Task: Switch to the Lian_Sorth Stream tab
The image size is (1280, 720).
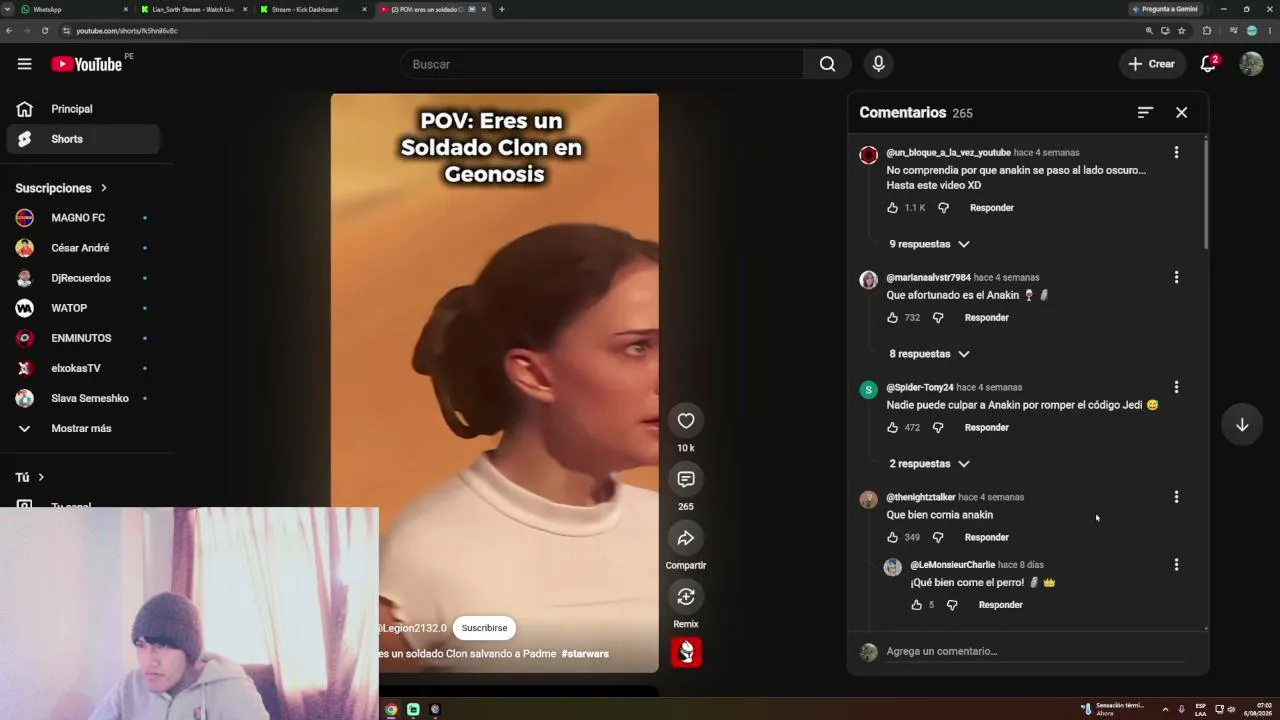Action: [x=193, y=9]
